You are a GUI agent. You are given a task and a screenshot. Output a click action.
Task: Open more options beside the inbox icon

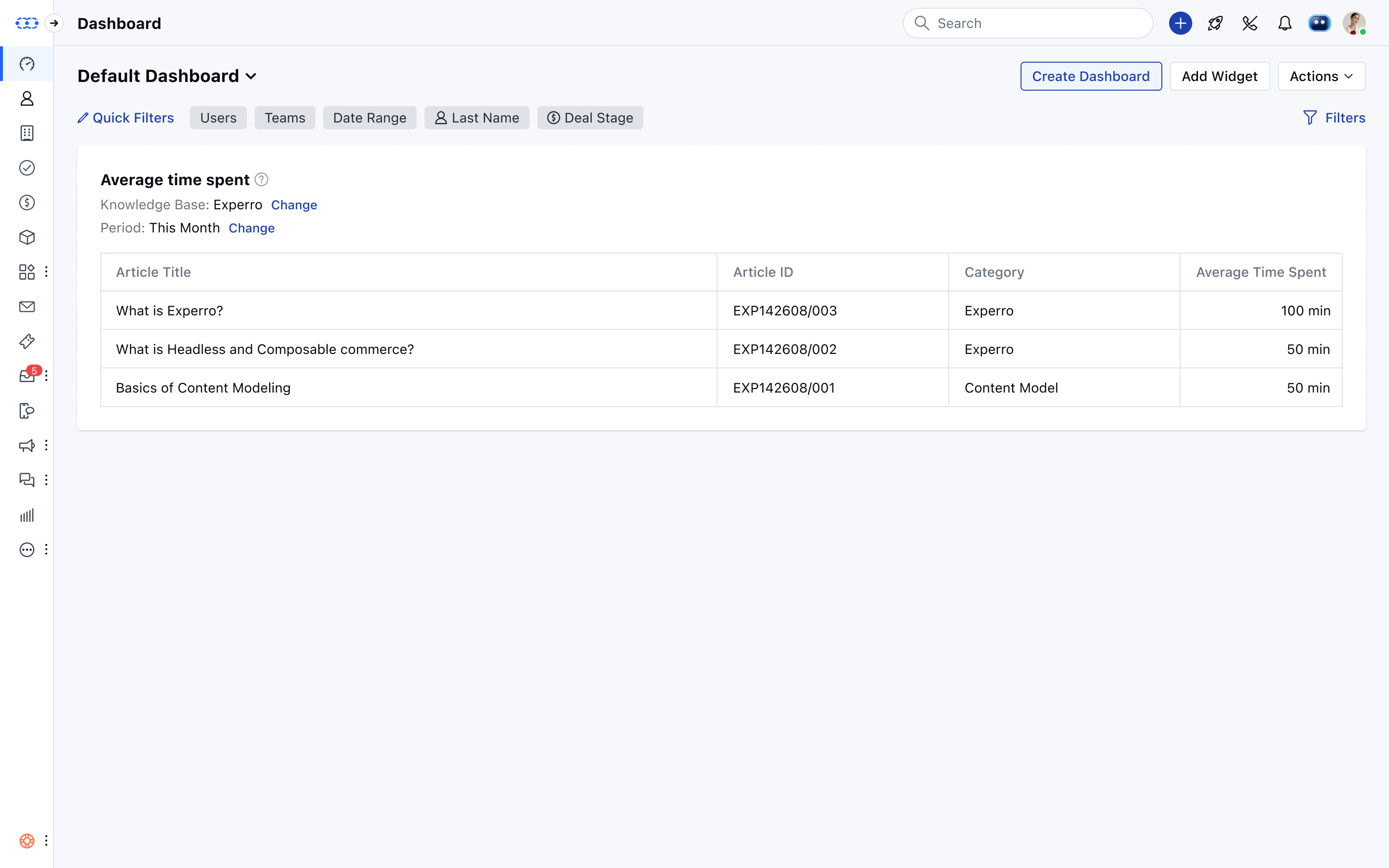46,376
